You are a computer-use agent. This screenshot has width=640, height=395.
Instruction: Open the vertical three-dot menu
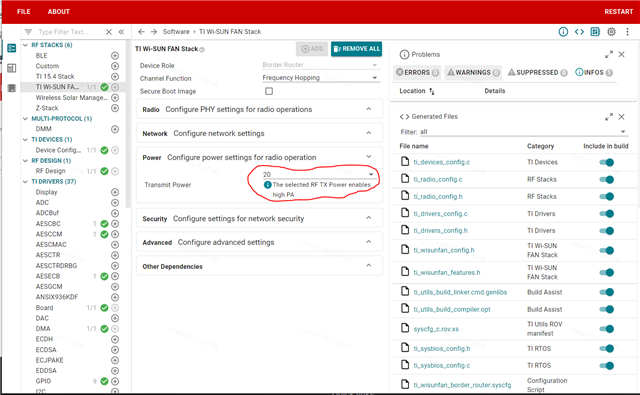pyautogui.click(x=627, y=32)
